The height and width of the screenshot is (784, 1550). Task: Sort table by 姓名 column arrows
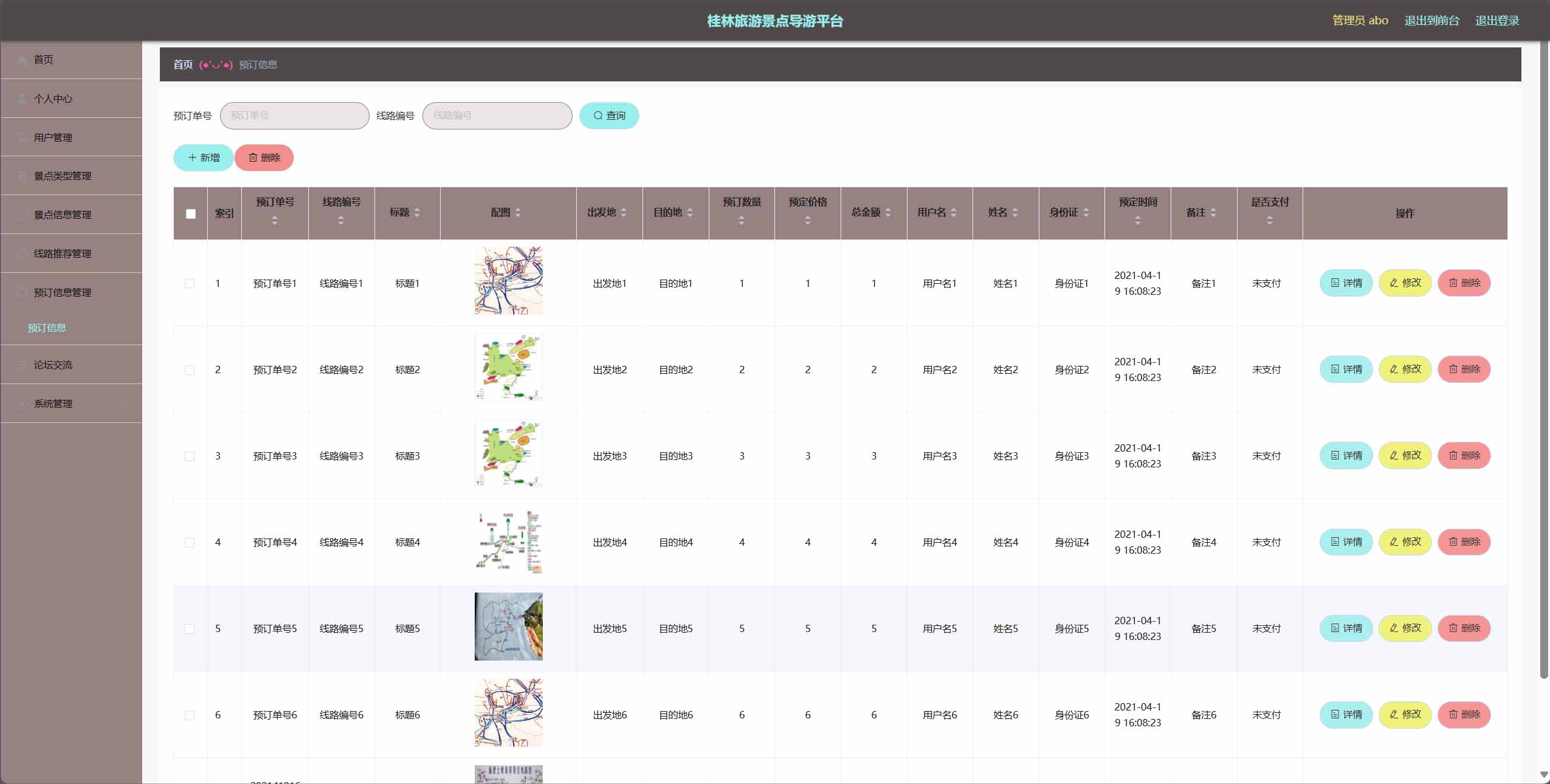click(1015, 213)
